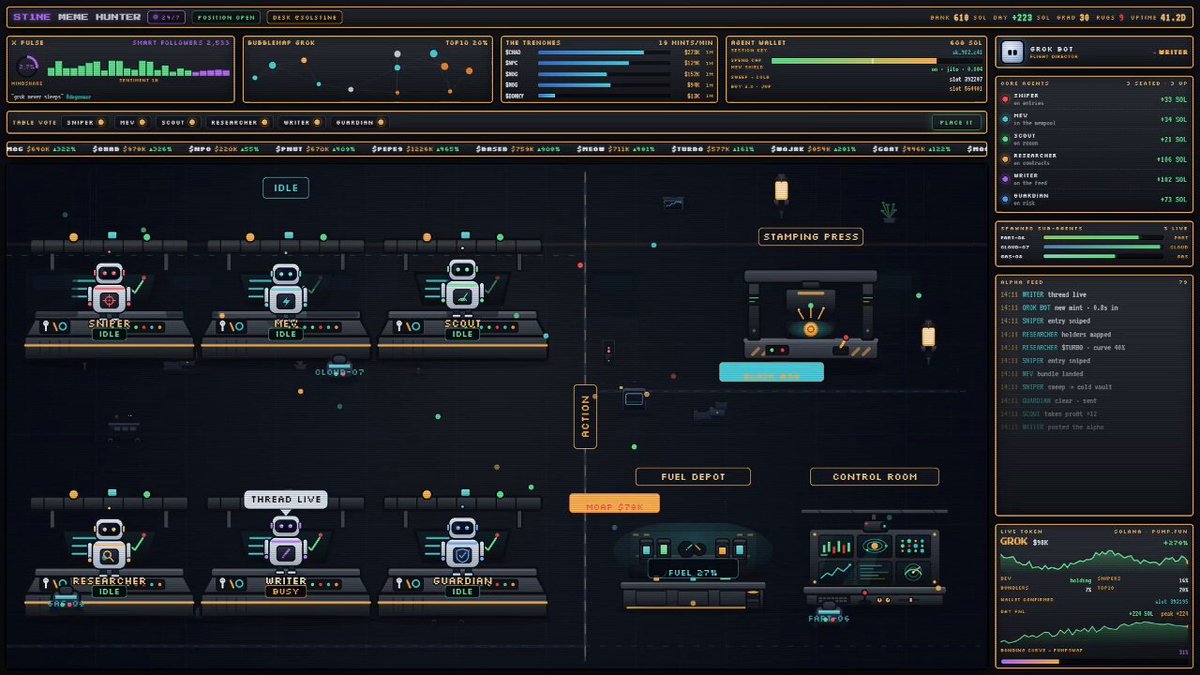Select the Stamping Press zone label

click(811, 237)
